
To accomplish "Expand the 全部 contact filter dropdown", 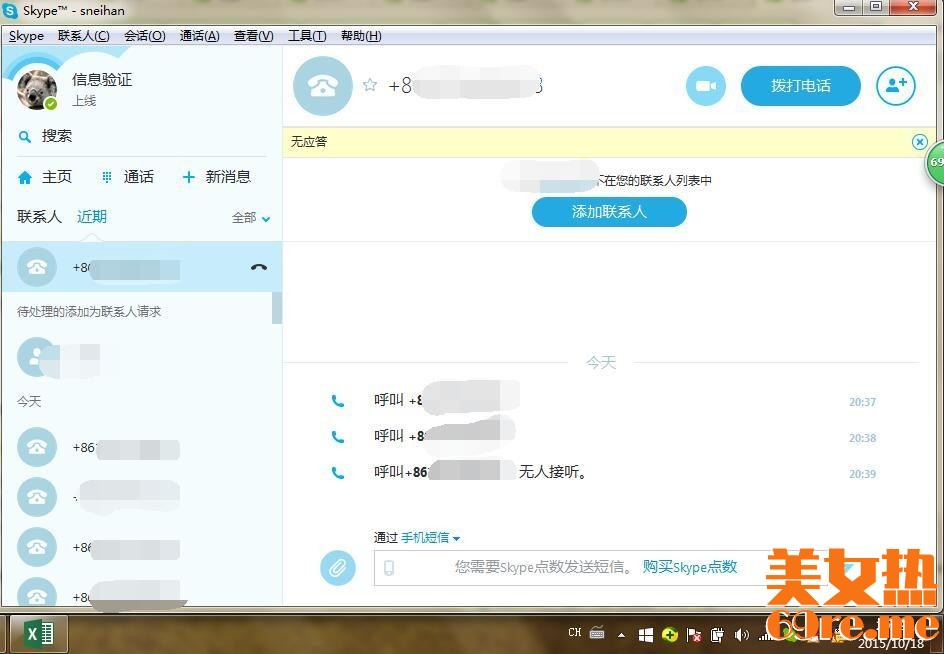I will (x=251, y=218).
